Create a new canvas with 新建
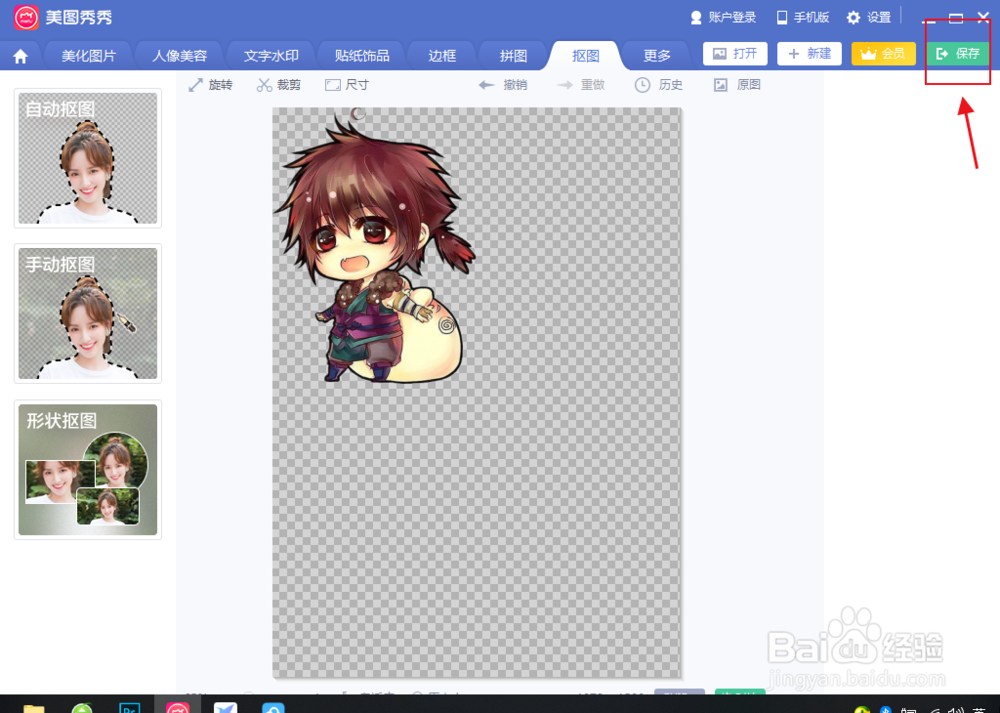 click(x=809, y=54)
